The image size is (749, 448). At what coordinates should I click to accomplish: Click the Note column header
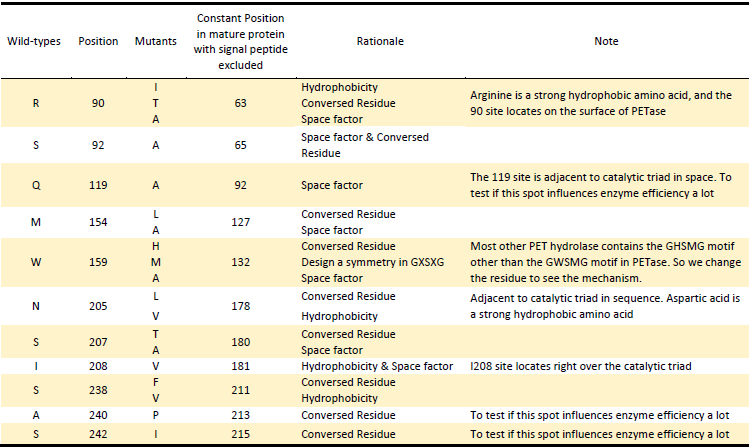tap(605, 42)
